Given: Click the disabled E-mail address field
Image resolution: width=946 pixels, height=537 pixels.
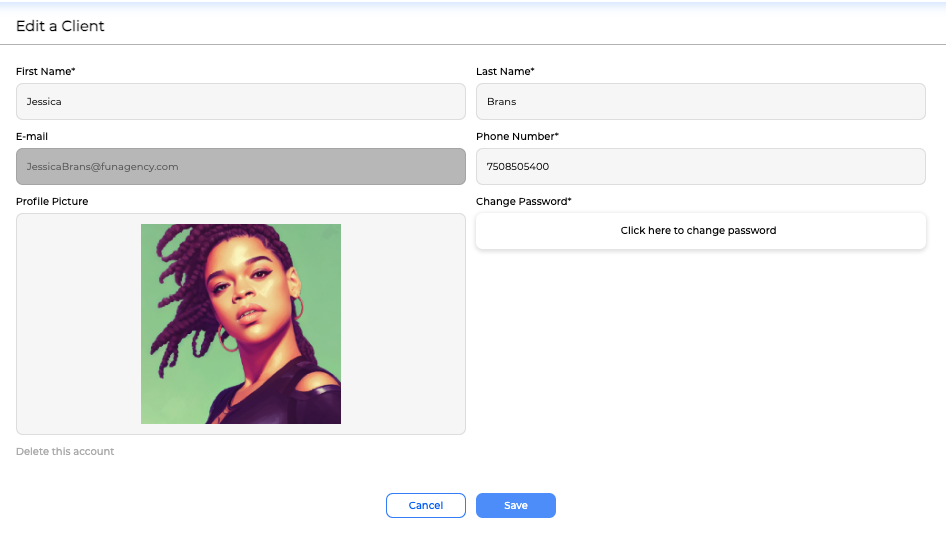Looking at the screenshot, I should point(240,166).
